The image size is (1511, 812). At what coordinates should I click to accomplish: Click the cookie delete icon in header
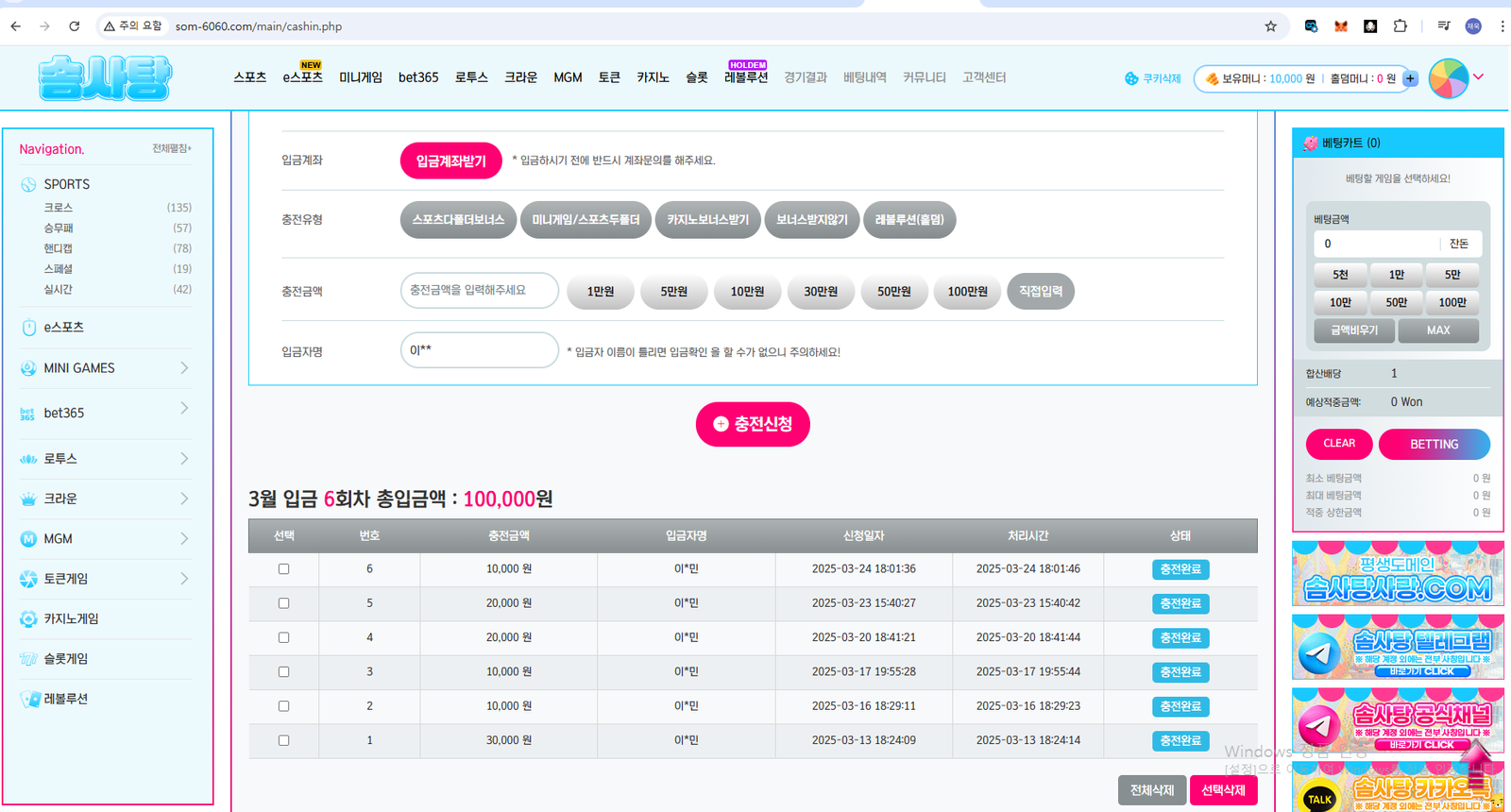coord(1131,78)
